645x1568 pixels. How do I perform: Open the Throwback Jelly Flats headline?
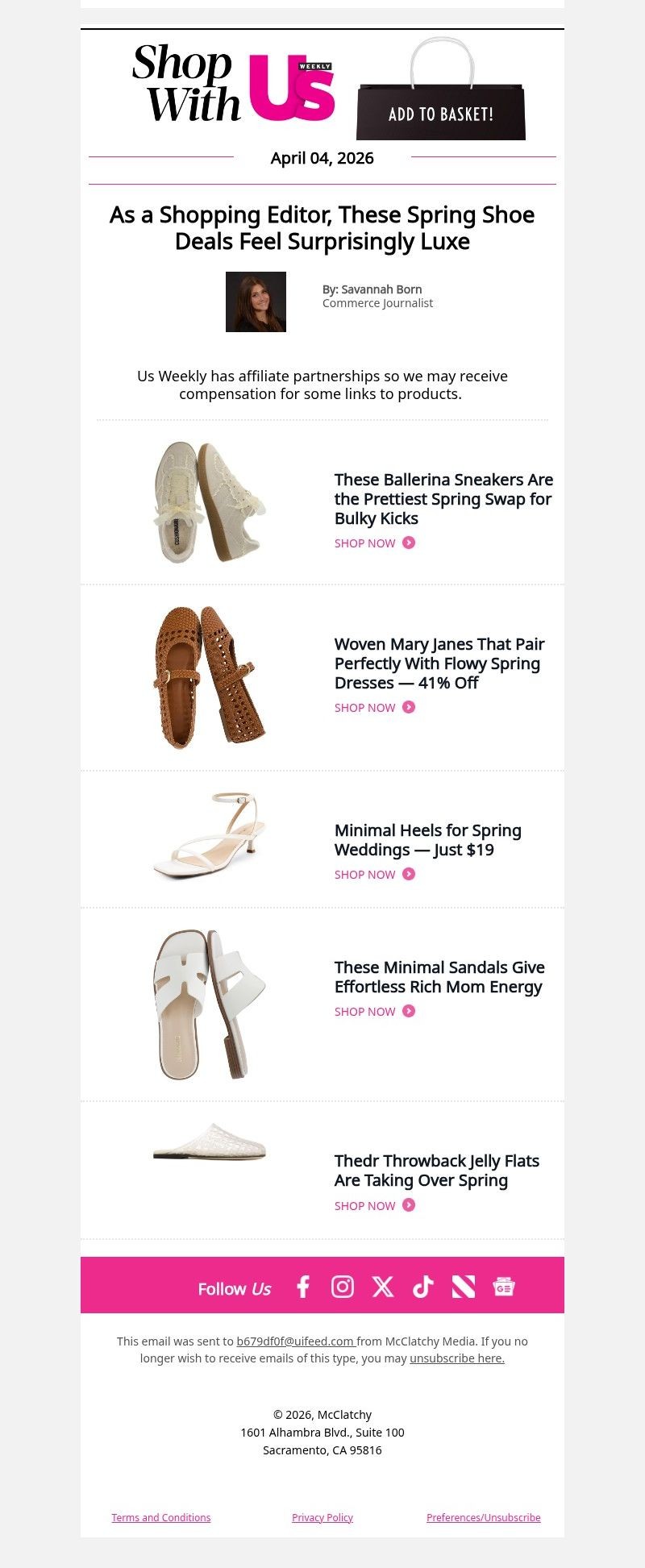point(436,1171)
